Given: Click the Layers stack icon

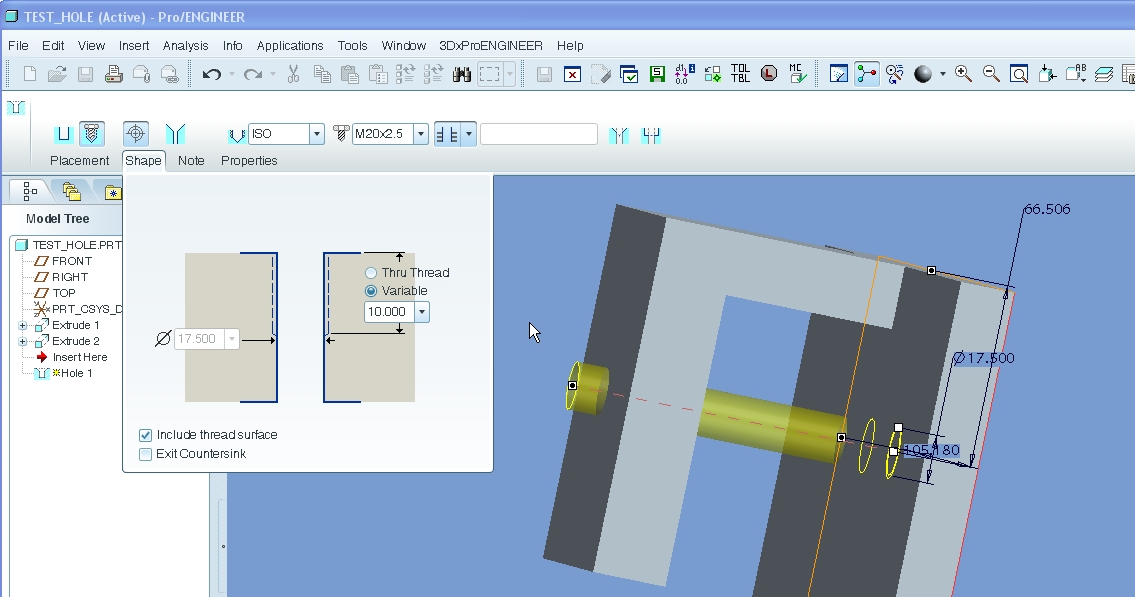Looking at the screenshot, I should click(1103, 74).
